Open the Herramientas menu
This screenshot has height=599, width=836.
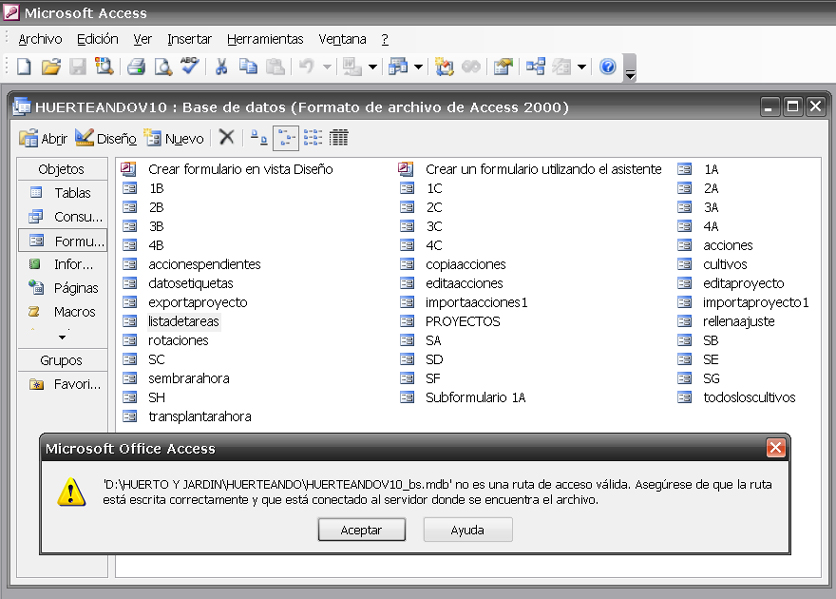click(x=265, y=39)
